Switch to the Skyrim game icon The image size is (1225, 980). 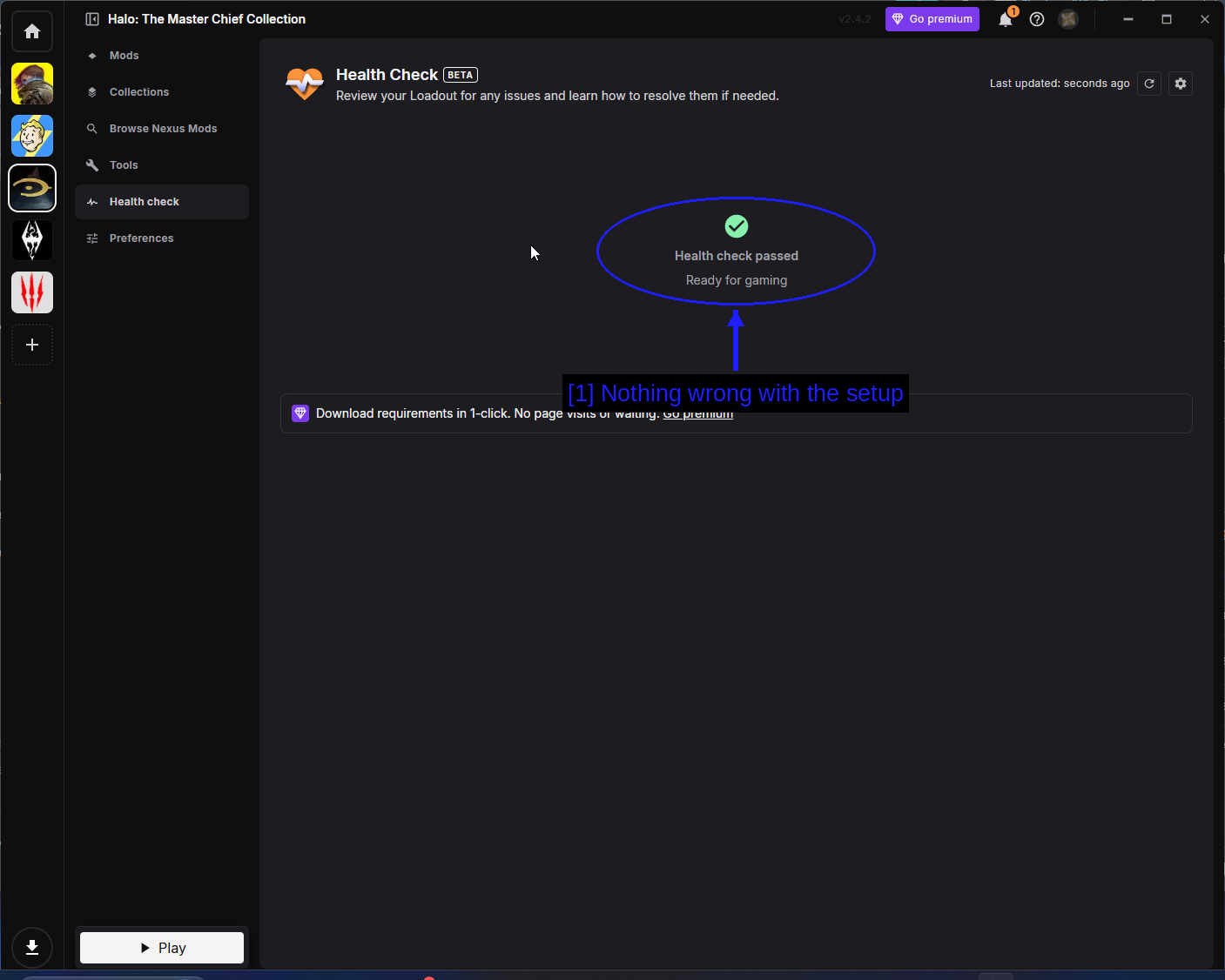click(x=32, y=240)
